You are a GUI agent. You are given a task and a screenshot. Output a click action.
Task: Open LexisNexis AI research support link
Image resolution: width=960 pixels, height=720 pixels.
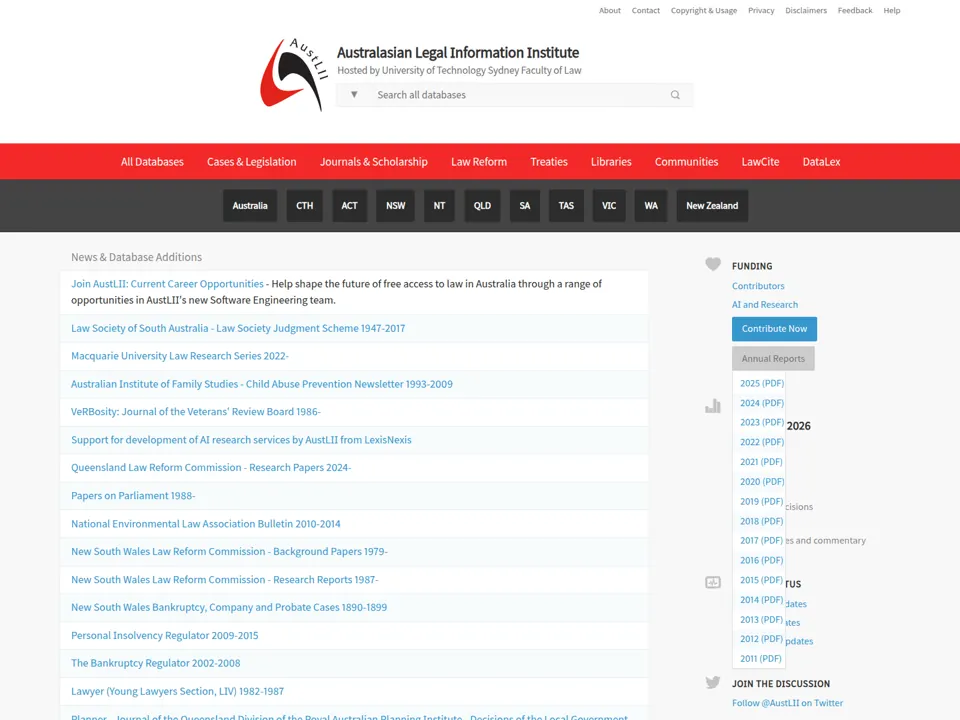241,440
